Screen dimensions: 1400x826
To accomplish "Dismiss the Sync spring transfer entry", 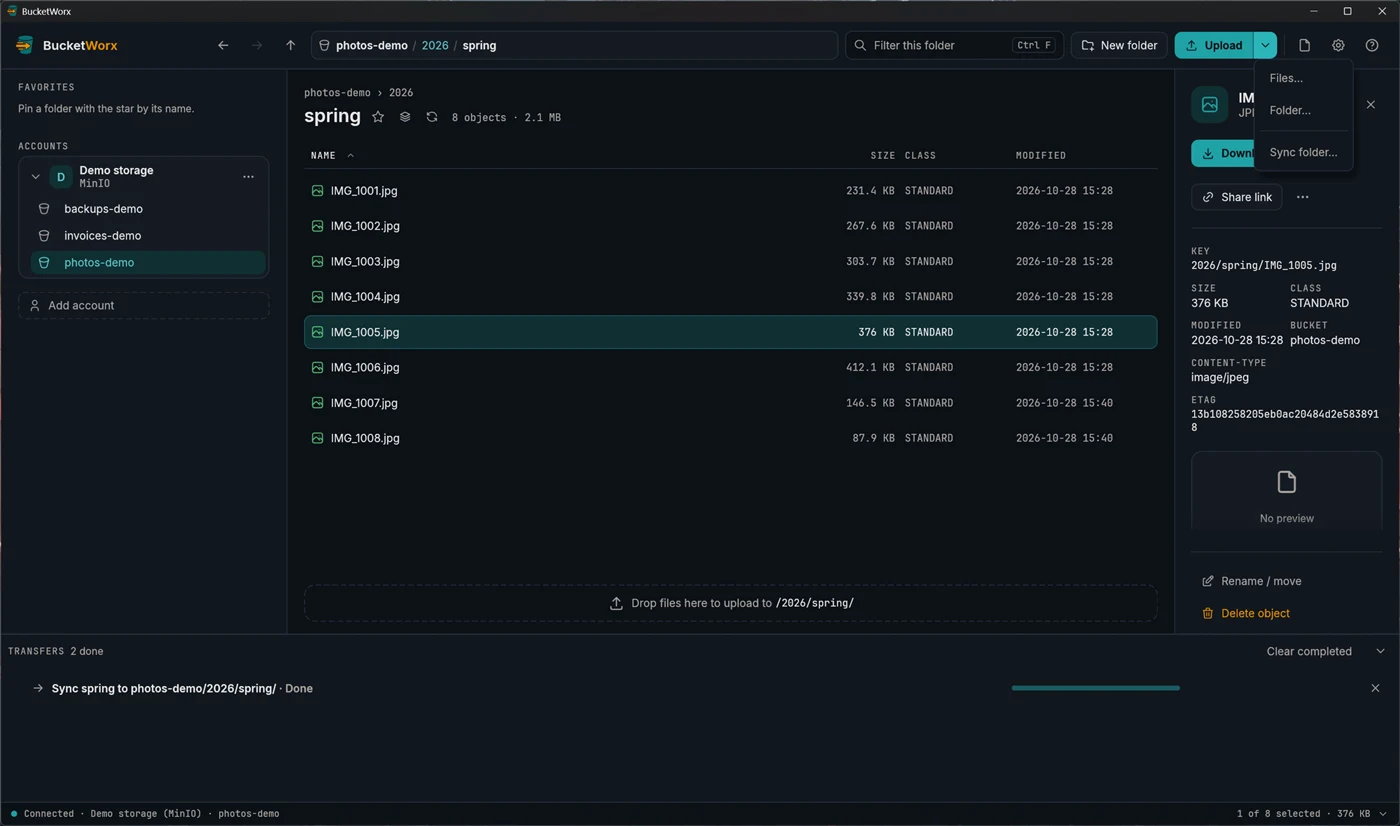I will click(x=1375, y=688).
